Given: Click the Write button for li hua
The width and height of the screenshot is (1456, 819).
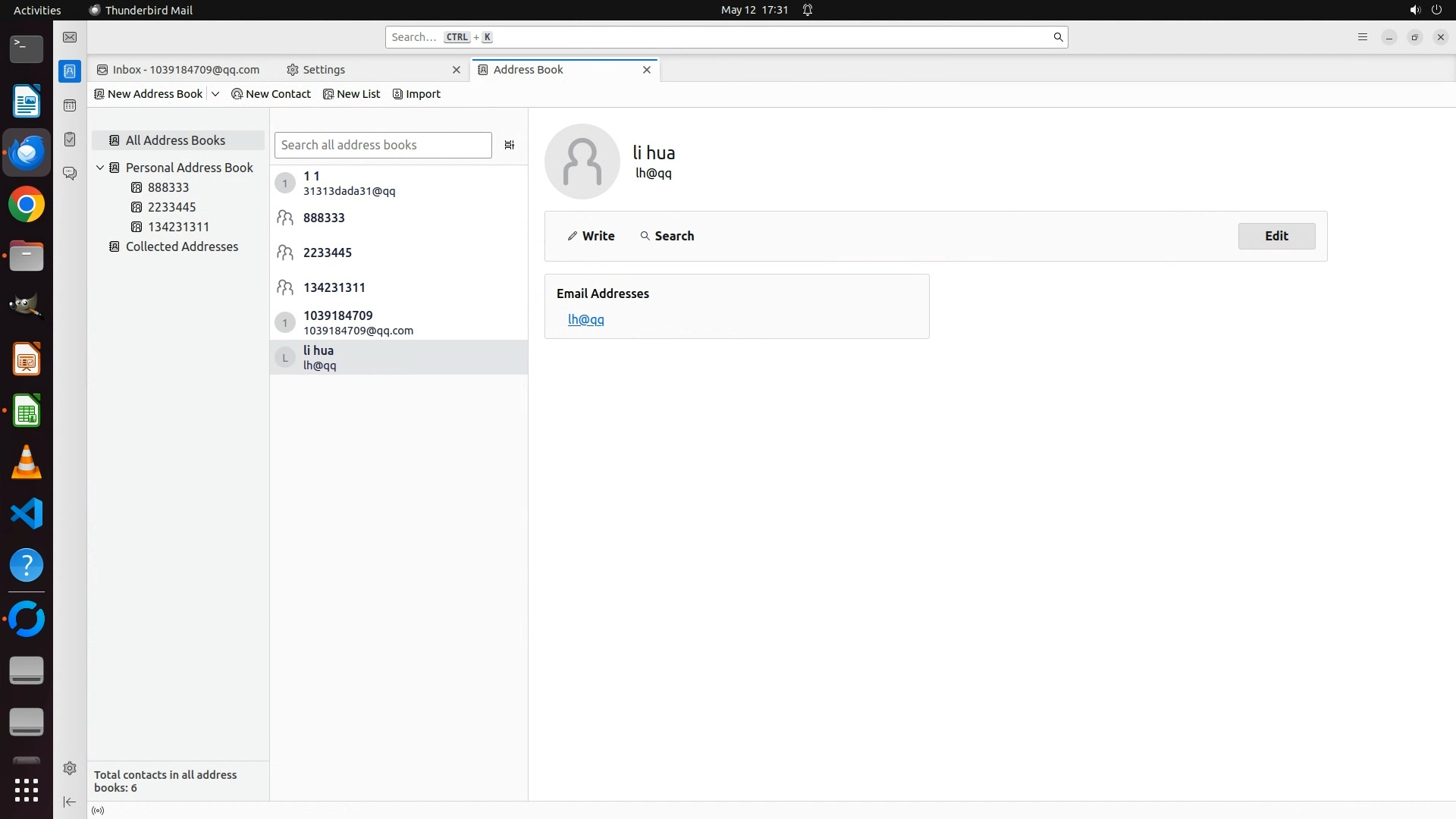Looking at the screenshot, I should tap(591, 236).
